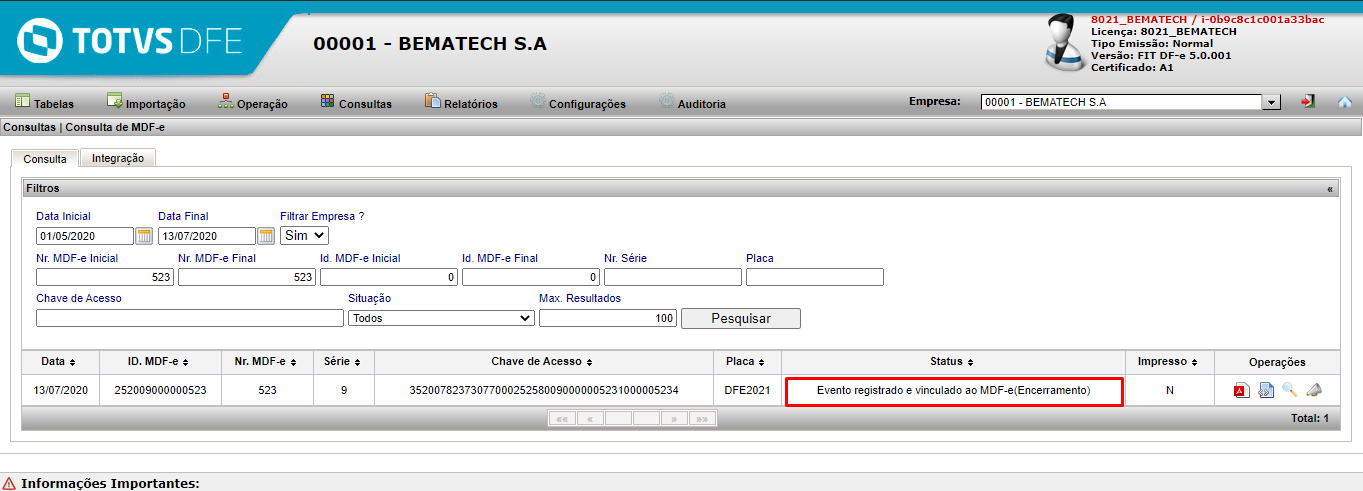
Task: Select the Consulta tab
Action: tap(45, 158)
